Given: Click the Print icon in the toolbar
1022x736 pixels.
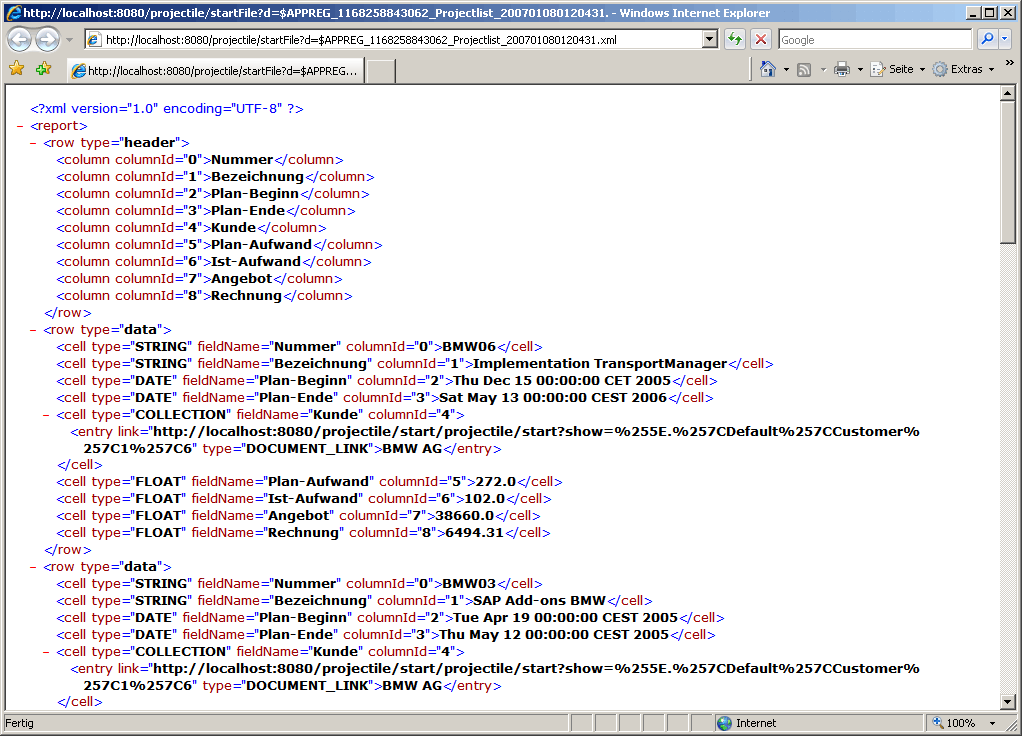Looking at the screenshot, I should (842, 69).
